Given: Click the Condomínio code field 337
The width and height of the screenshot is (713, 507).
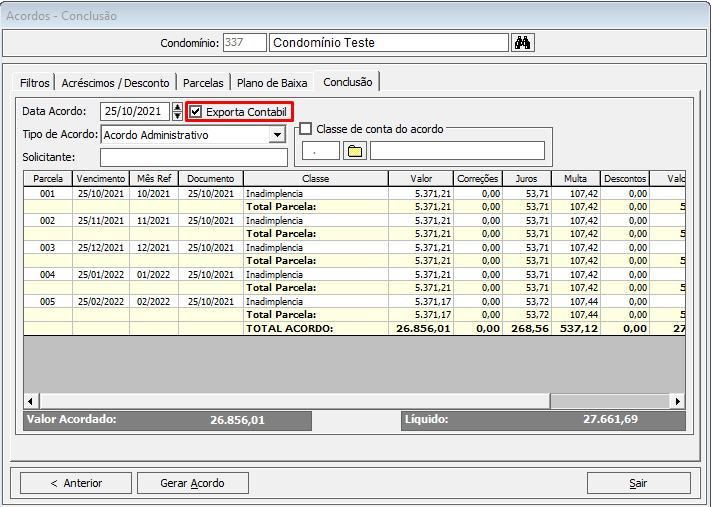Looking at the screenshot, I should [245, 43].
